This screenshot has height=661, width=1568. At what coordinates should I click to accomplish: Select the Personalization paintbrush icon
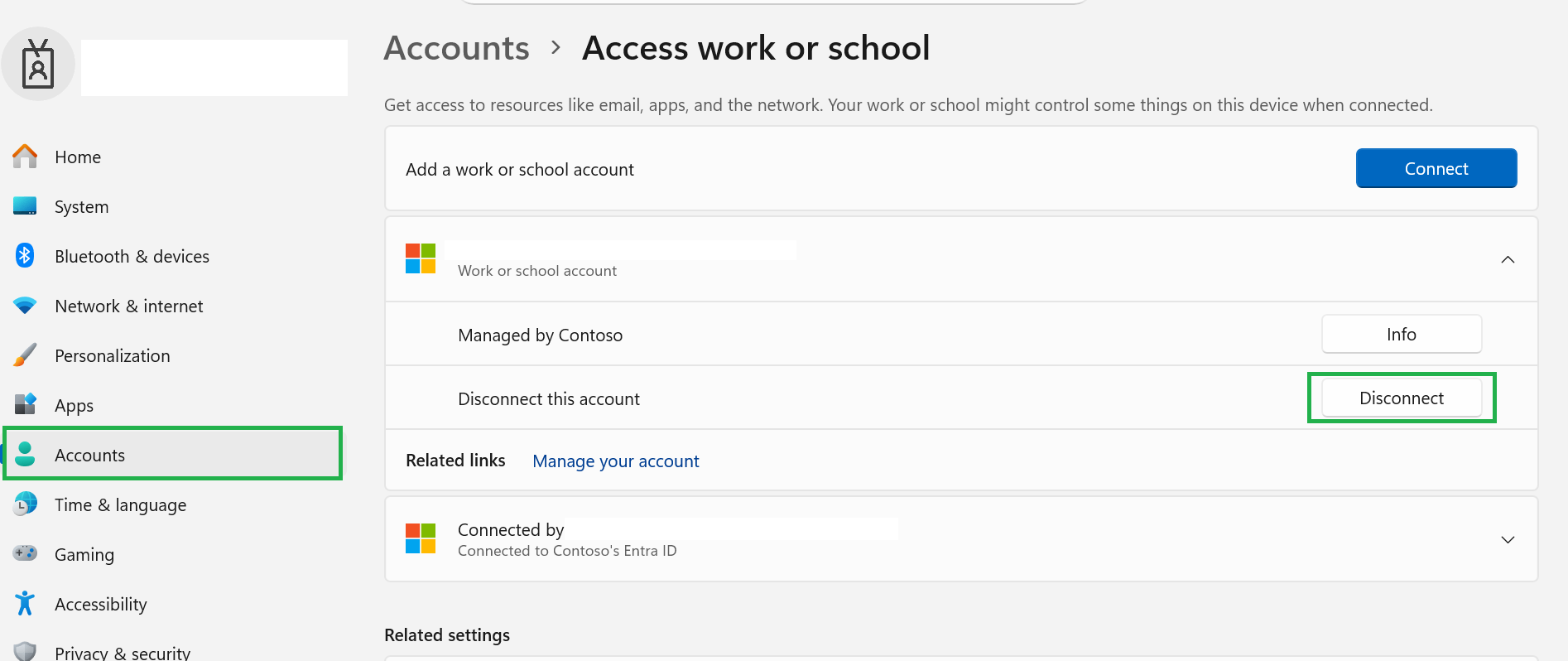tap(25, 355)
